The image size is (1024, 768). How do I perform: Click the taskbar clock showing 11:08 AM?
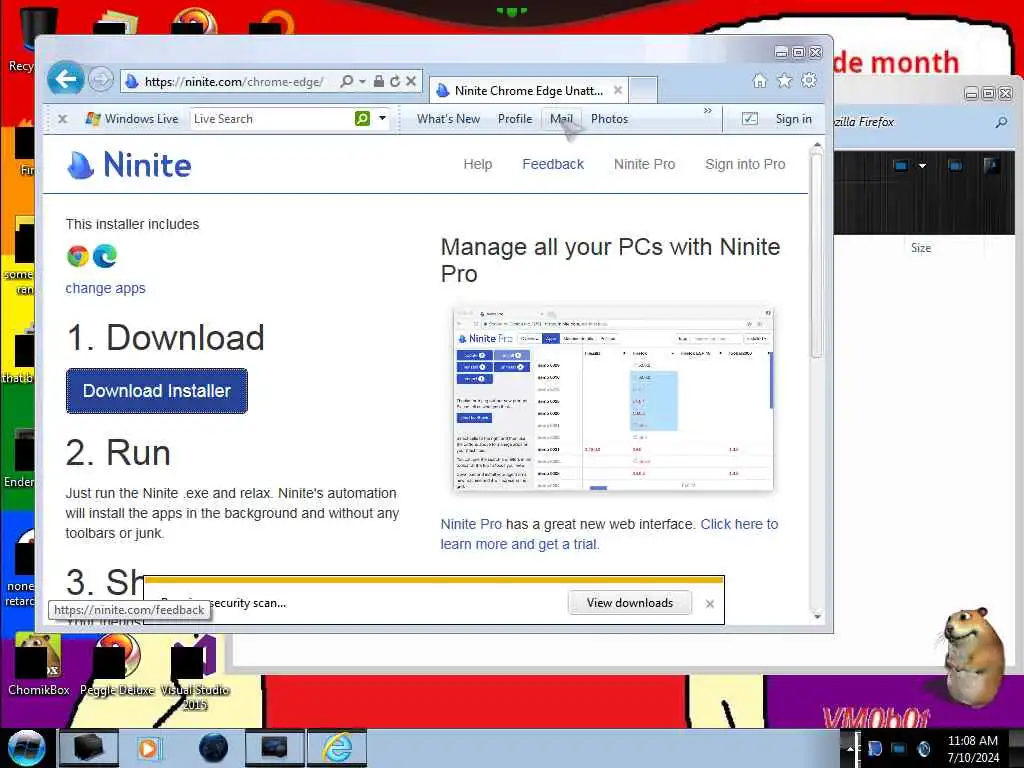click(x=973, y=748)
